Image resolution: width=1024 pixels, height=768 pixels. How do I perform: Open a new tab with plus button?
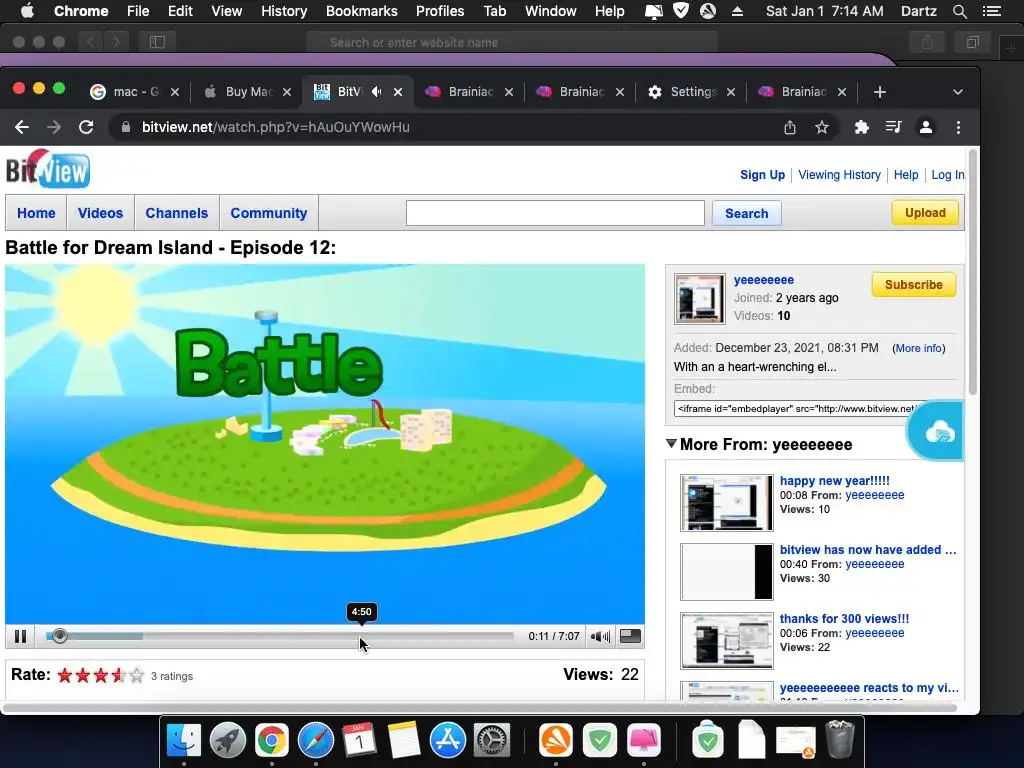[880, 92]
